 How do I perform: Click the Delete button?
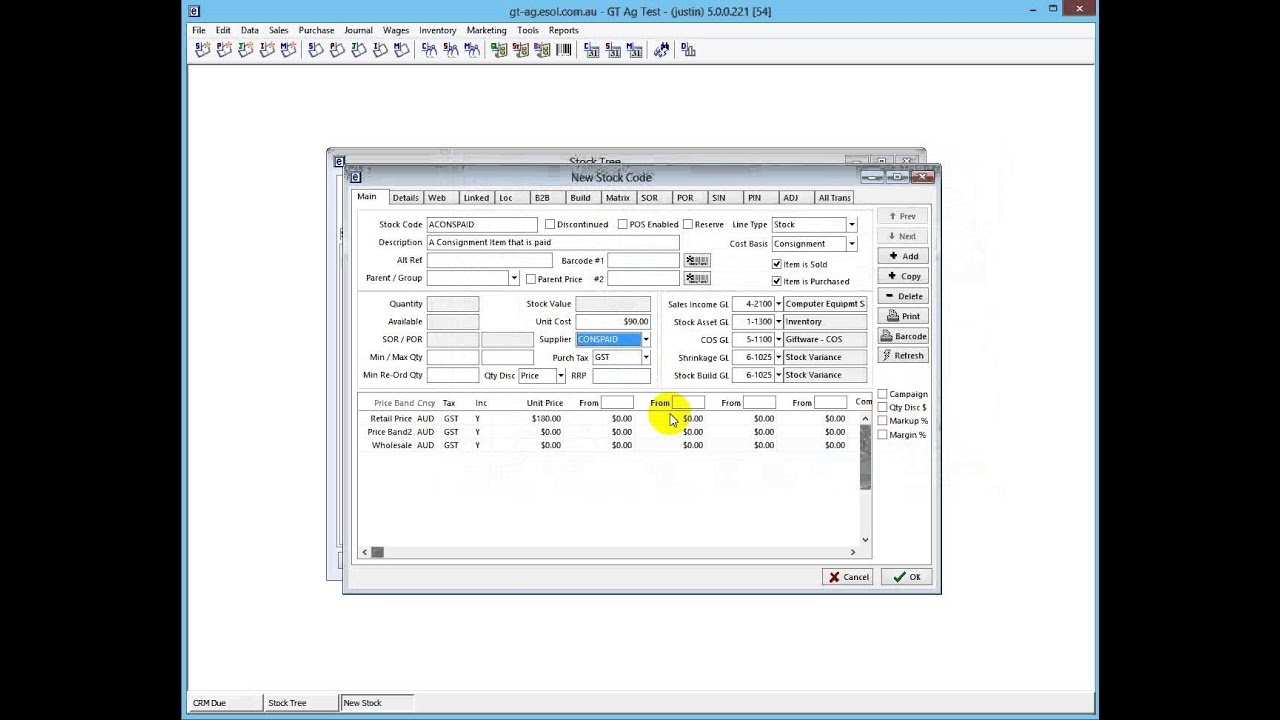pos(903,296)
